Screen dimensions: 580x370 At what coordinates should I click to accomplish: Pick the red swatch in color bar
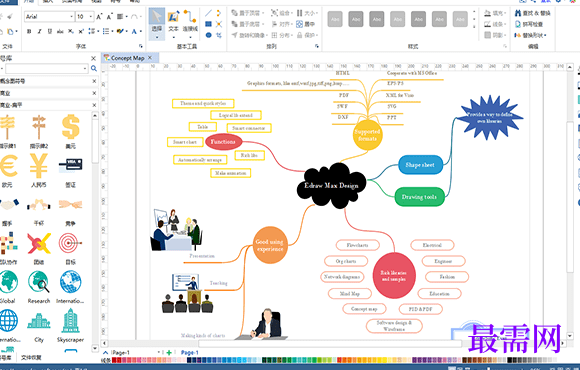point(114,360)
